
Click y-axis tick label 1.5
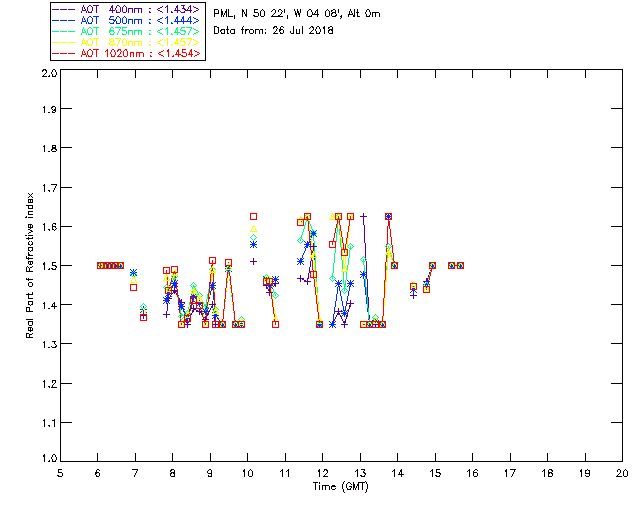[48, 266]
